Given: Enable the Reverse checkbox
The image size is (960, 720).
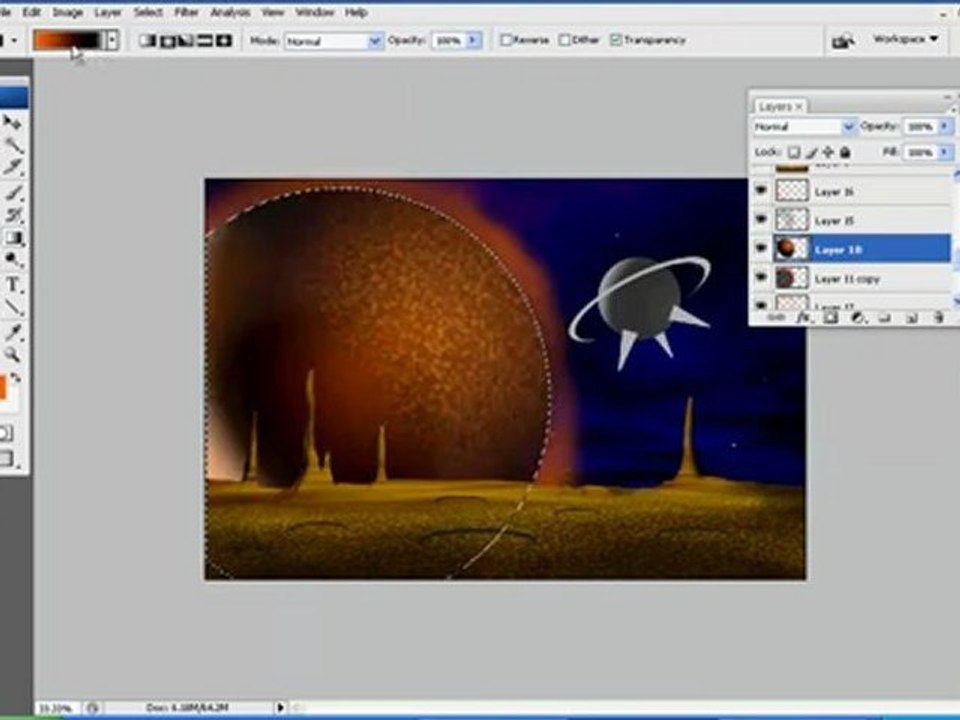Looking at the screenshot, I should pyautogui.click(x=506, y=40).
